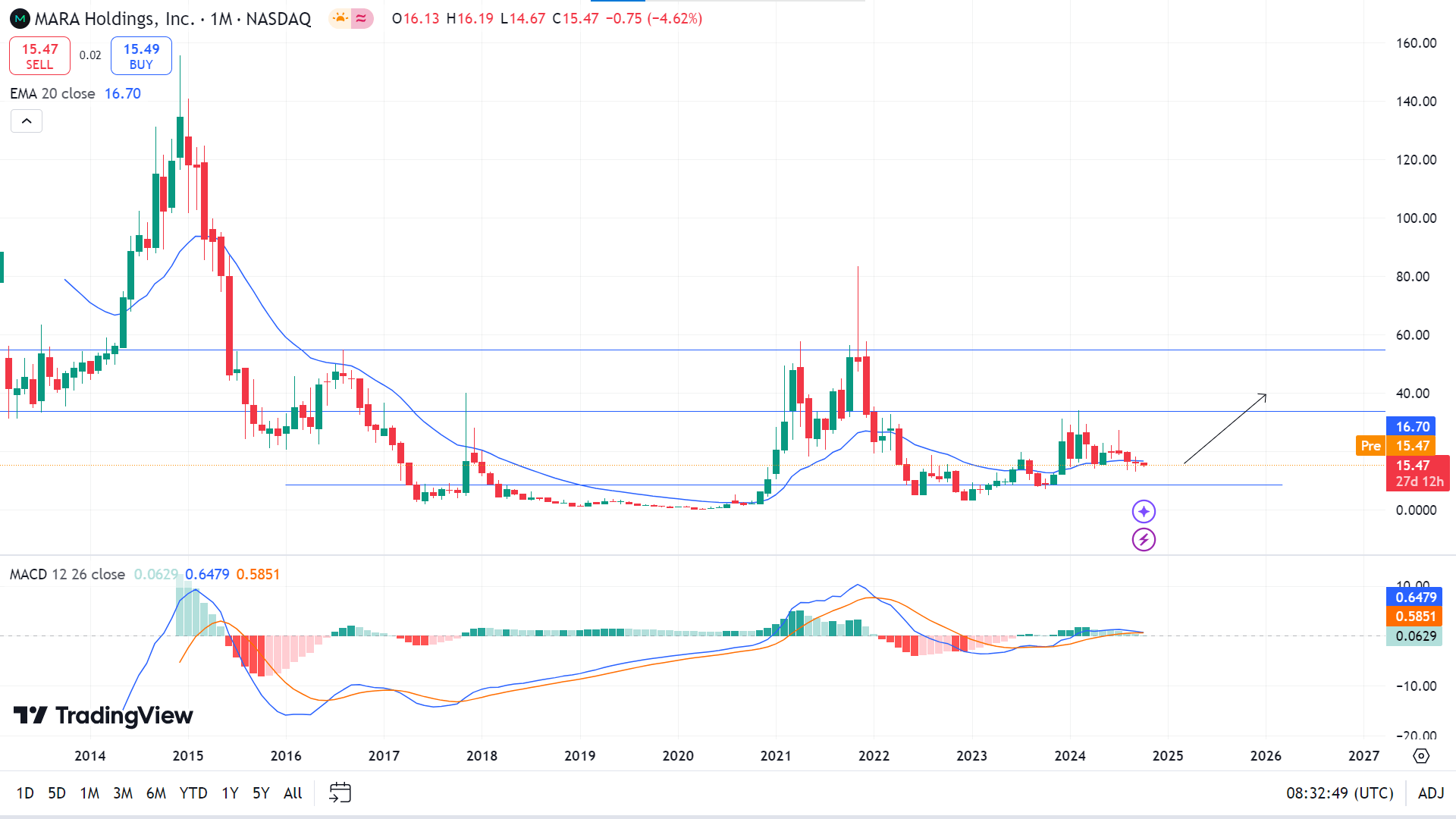Collapse the indicator legend with chevron button
Viewport: 1456px width, 819px height.
click(x=27, y=121)
